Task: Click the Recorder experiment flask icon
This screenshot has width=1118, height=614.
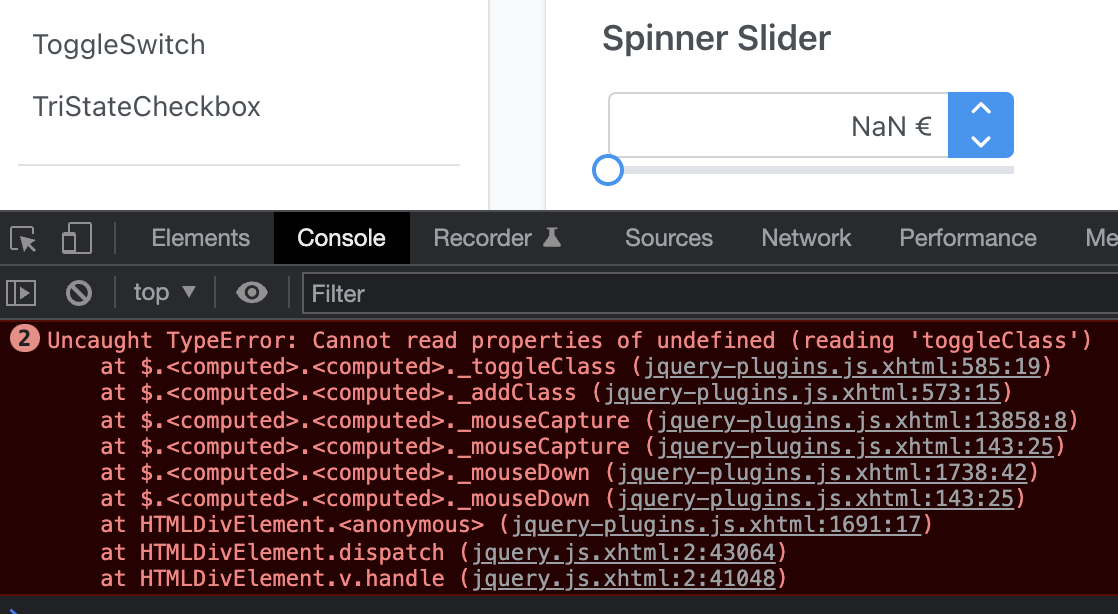Action: click(551, 237)
